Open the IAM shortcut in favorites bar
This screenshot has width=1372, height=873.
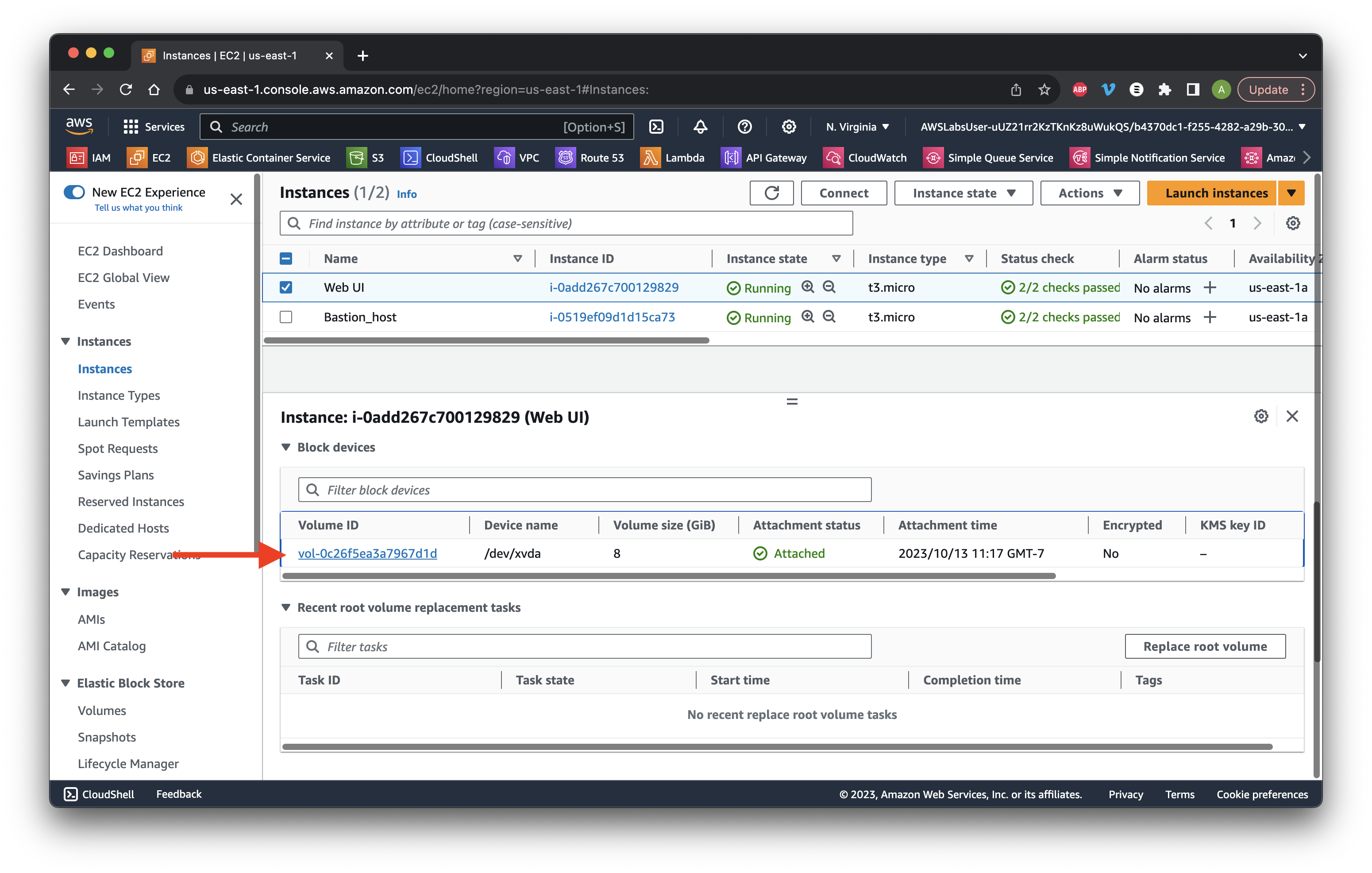[x=89, y=158]
